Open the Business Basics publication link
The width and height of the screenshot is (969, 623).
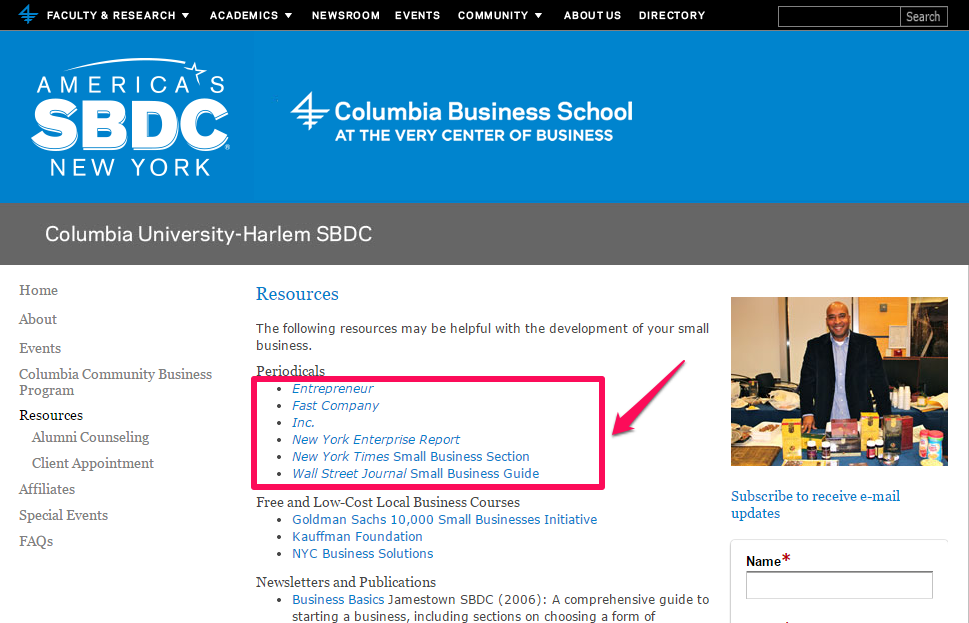click(x=338, y=600)
